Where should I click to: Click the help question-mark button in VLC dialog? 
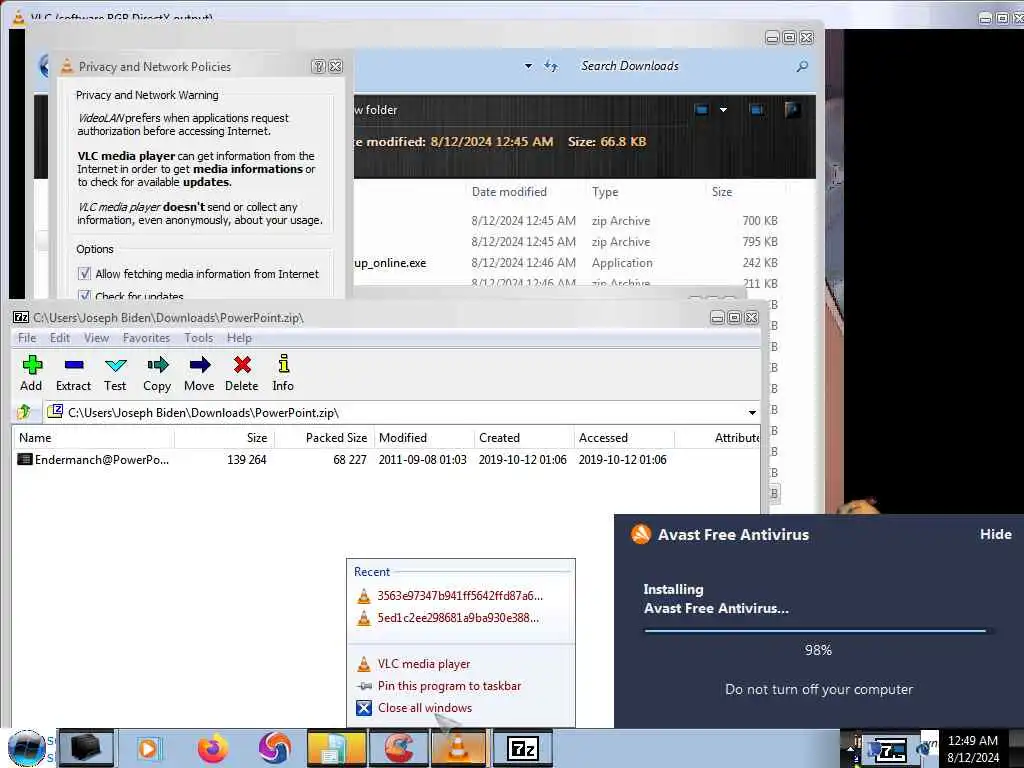click(x=318, y=66)
